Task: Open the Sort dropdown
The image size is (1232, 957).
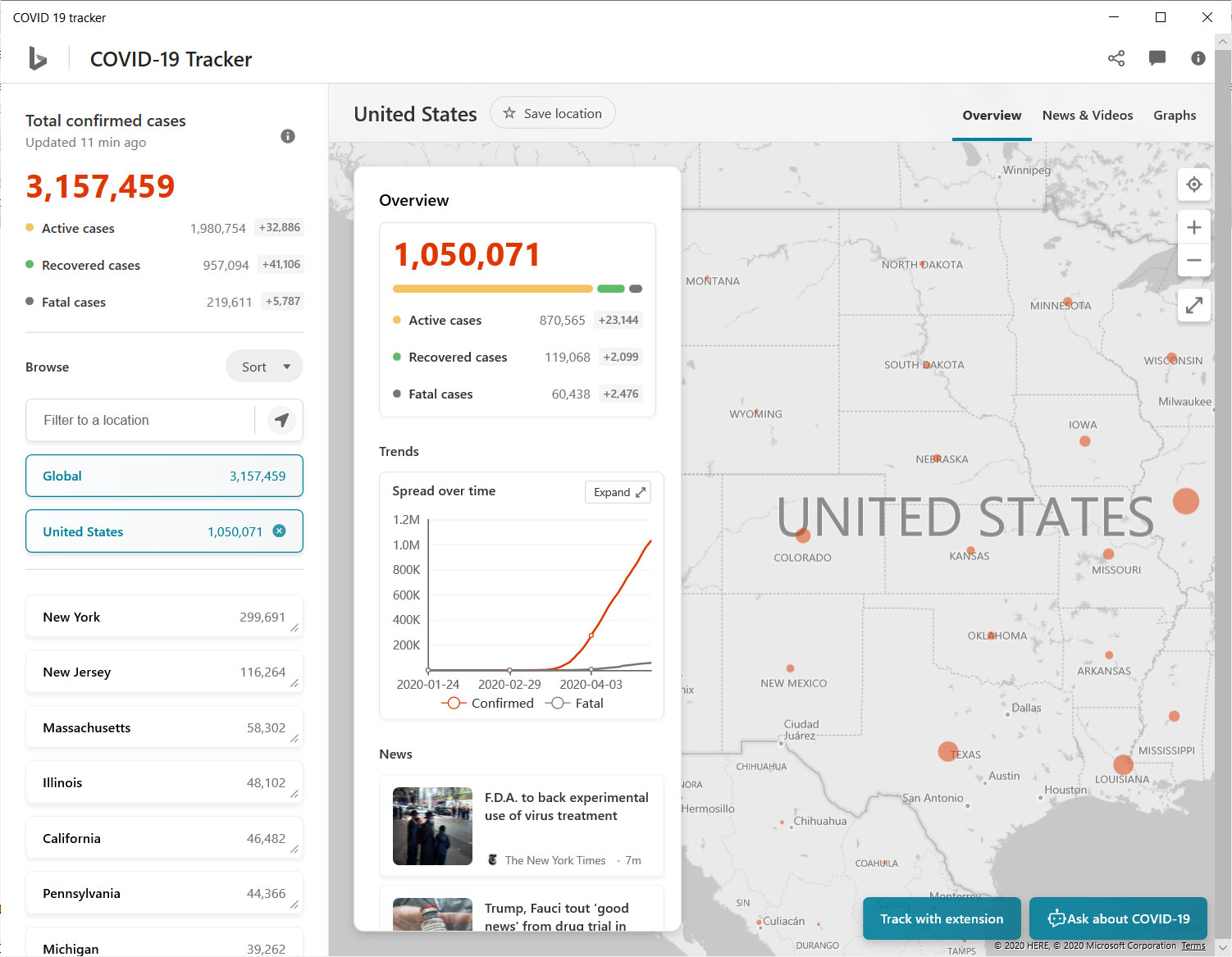Action: click(x=264, y=367)
